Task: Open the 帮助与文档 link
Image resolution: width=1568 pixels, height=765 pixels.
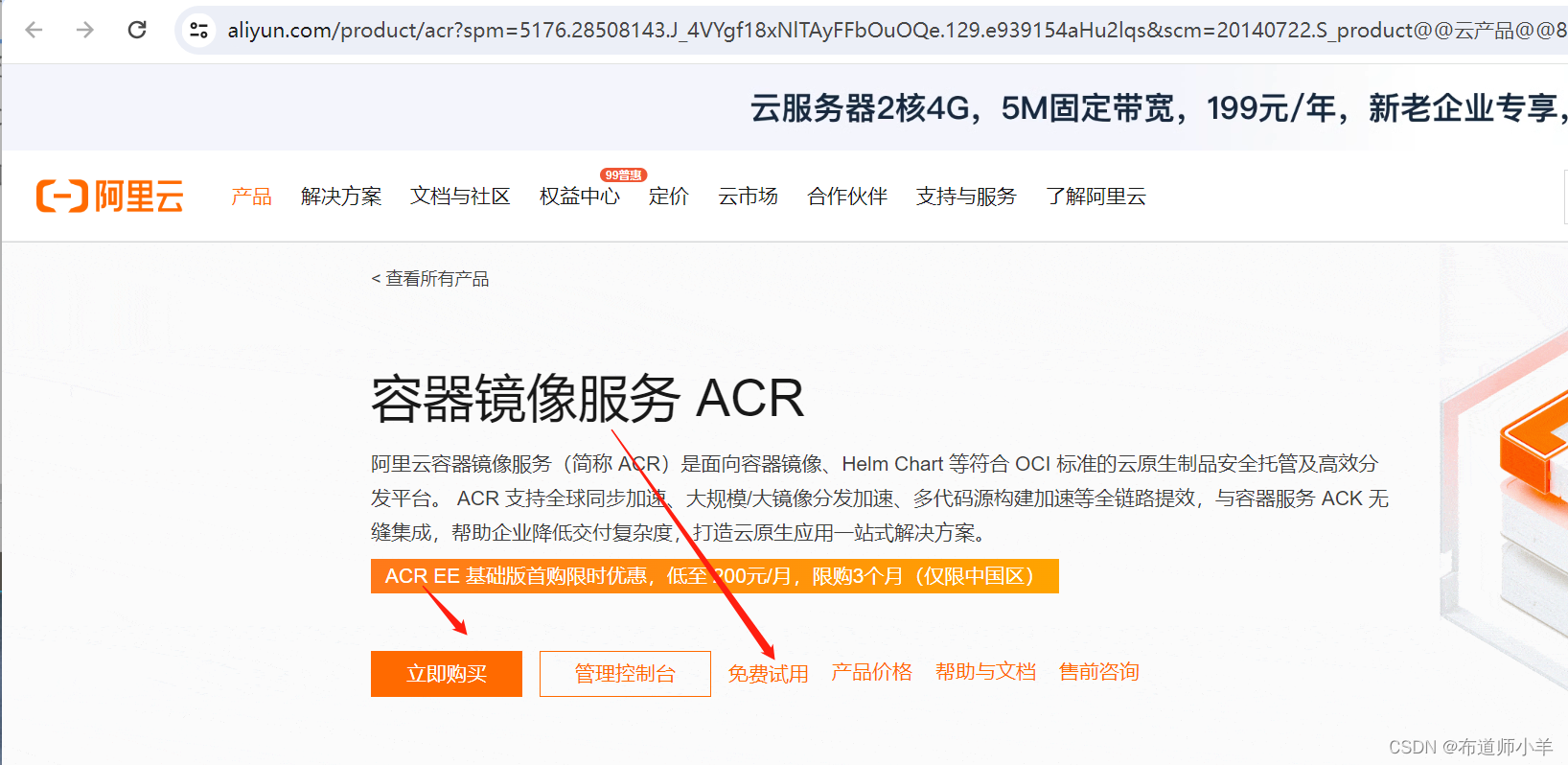Action: pos(985,672)
